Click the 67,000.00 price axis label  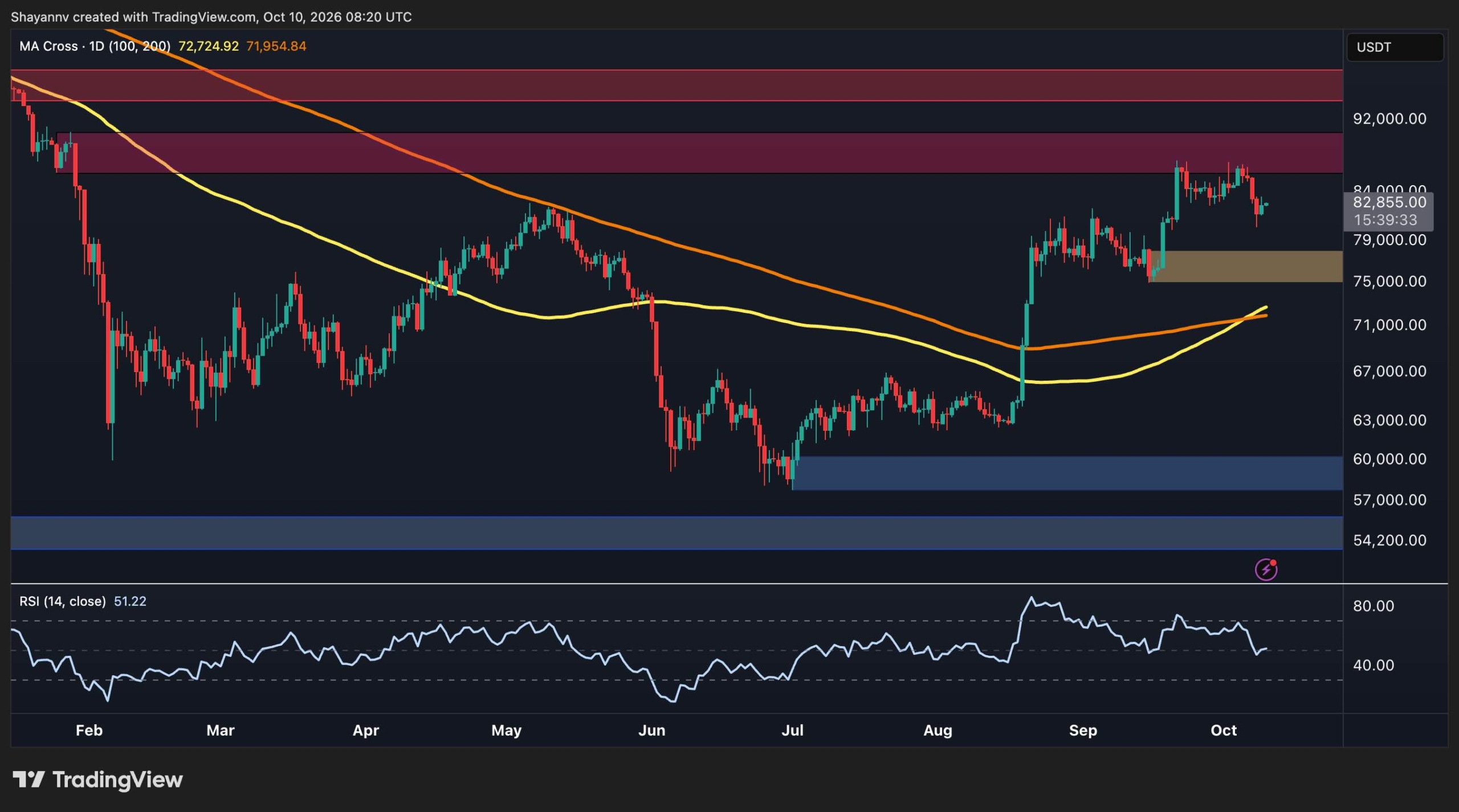[x=1389, y=372]
